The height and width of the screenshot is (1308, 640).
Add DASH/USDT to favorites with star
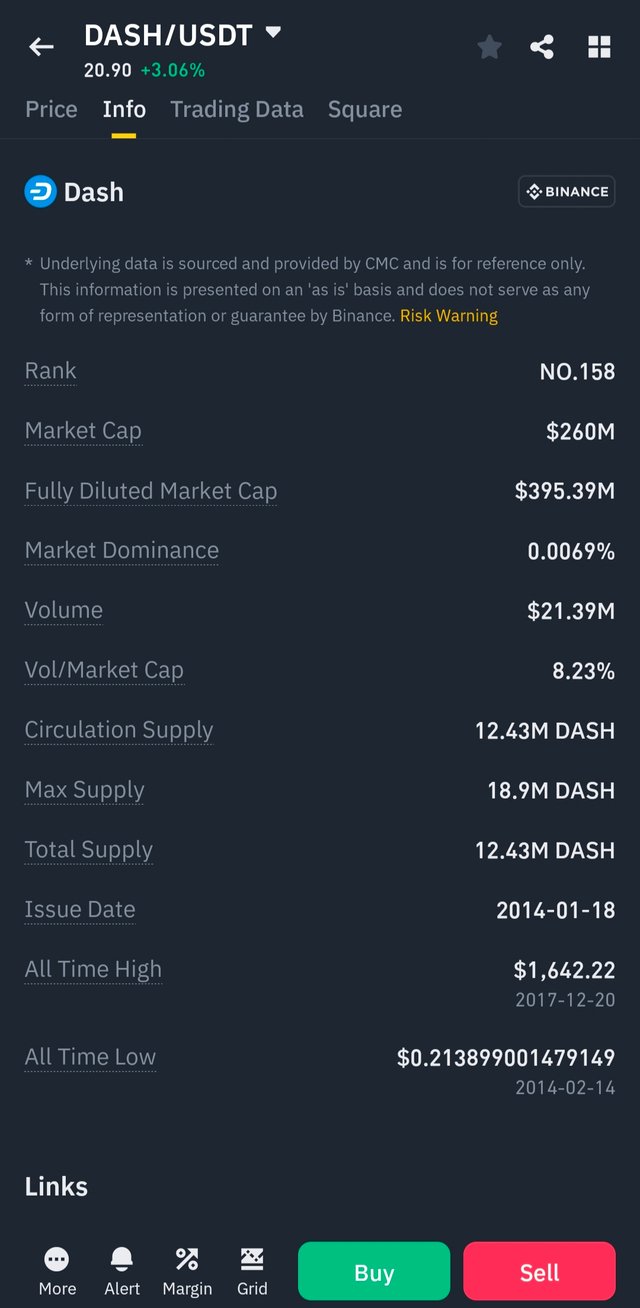click(489, 47)
